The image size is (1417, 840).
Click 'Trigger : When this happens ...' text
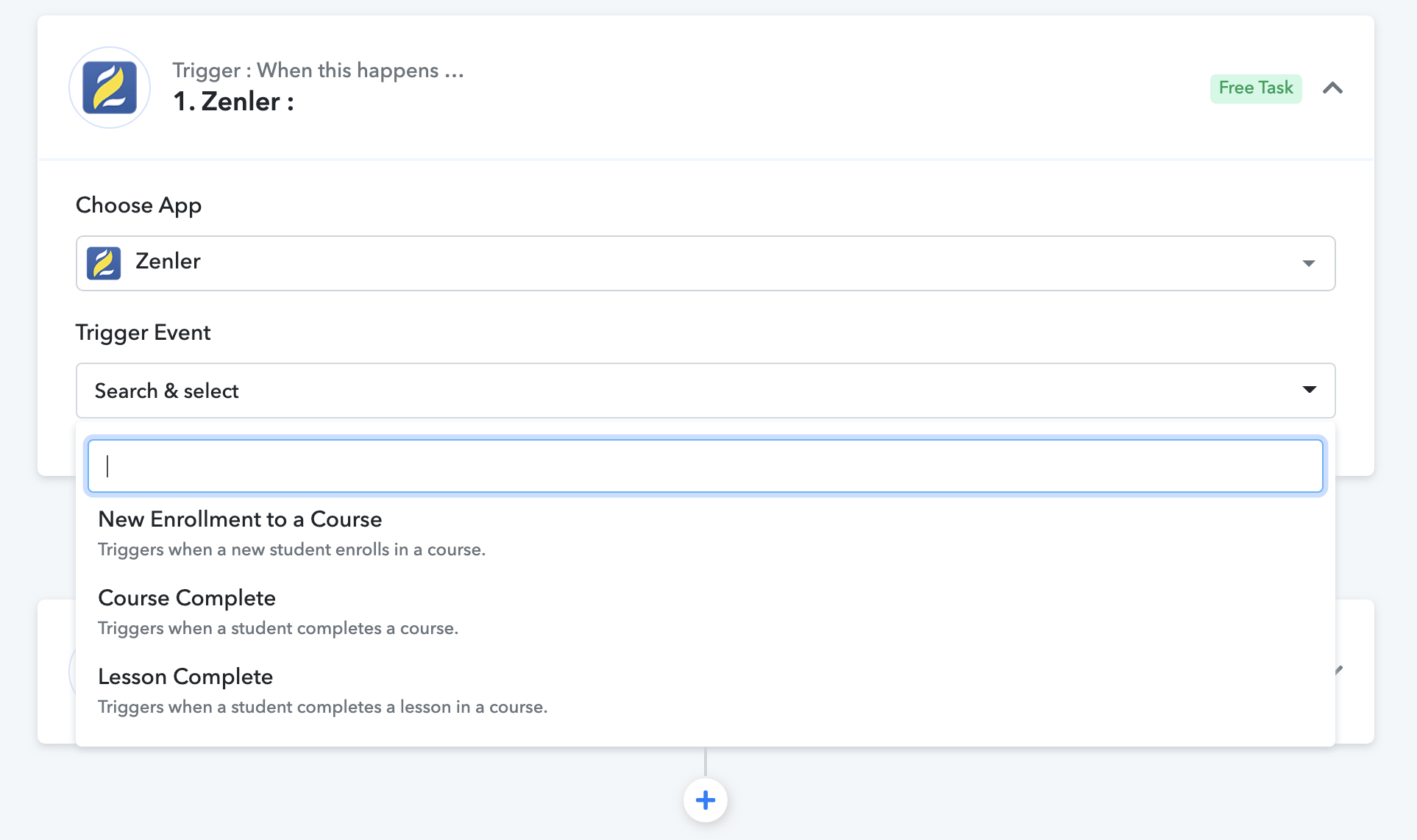[318, 71]
